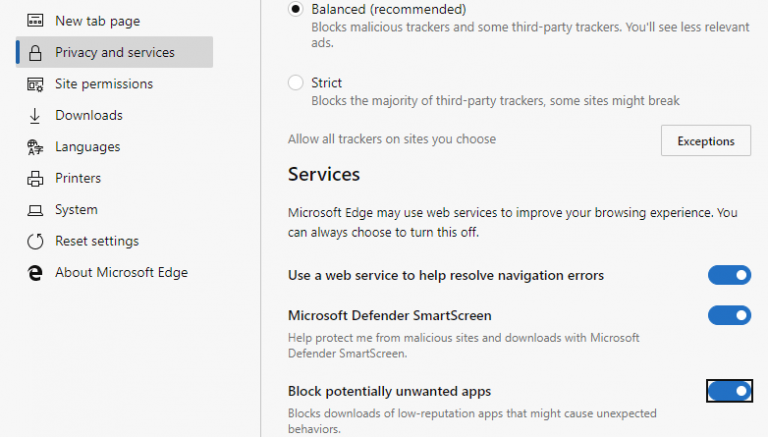The width and height of the screenshot is (768, 437).
Task: Turn off Microsoft Defender SmartScreen toggle
Action: tap(729, 316)
